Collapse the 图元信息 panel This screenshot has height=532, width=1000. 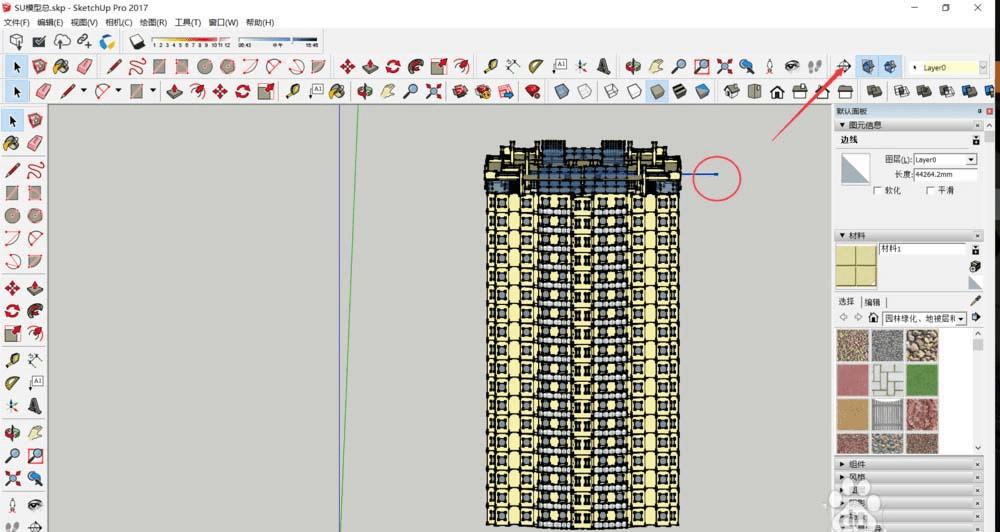click(842, 126)
